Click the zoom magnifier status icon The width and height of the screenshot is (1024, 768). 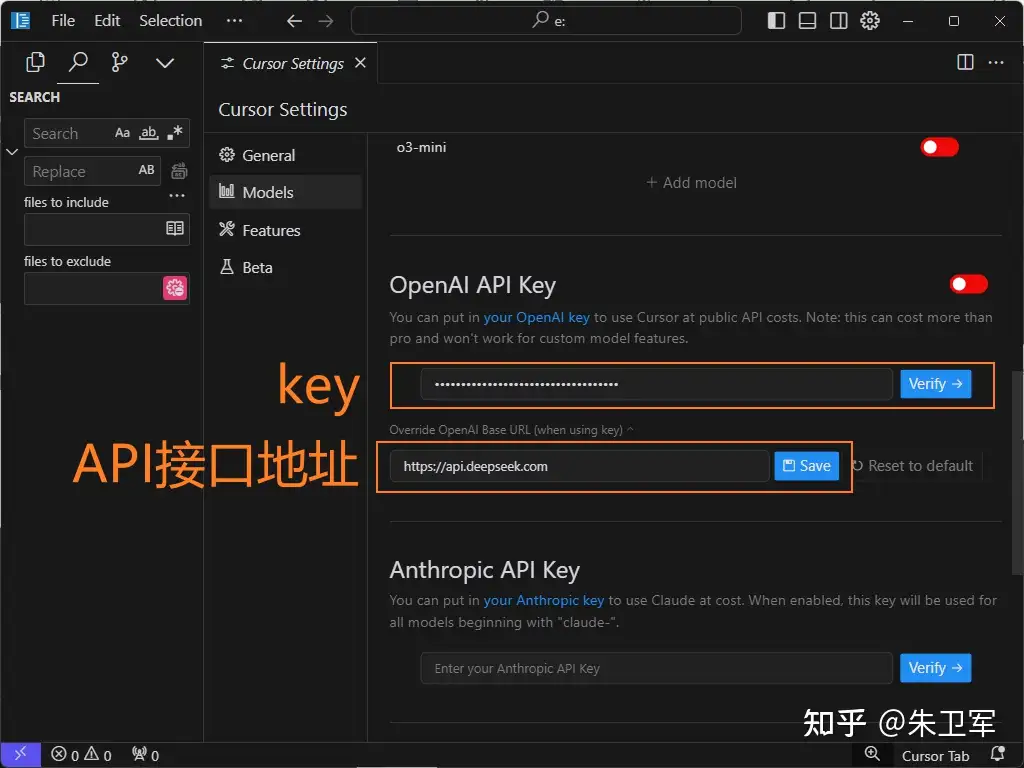(x=872, y=754)
